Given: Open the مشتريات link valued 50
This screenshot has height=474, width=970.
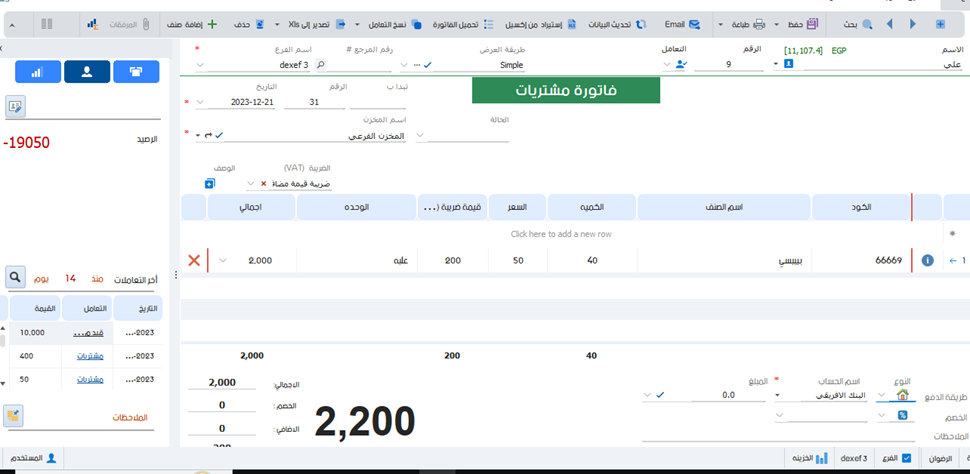Looking at the screenshot, I should [x=90, y=379].
